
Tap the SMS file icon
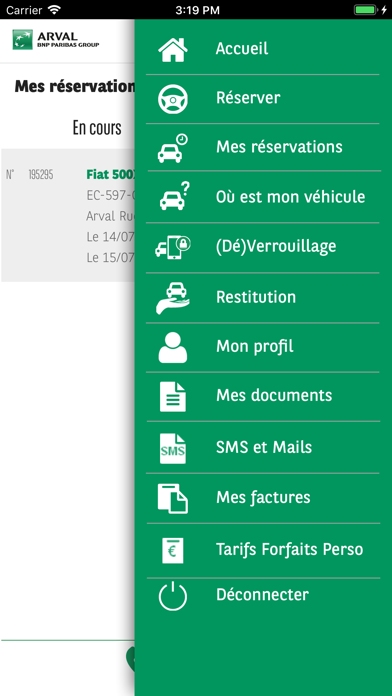click(x=173, y=448)
